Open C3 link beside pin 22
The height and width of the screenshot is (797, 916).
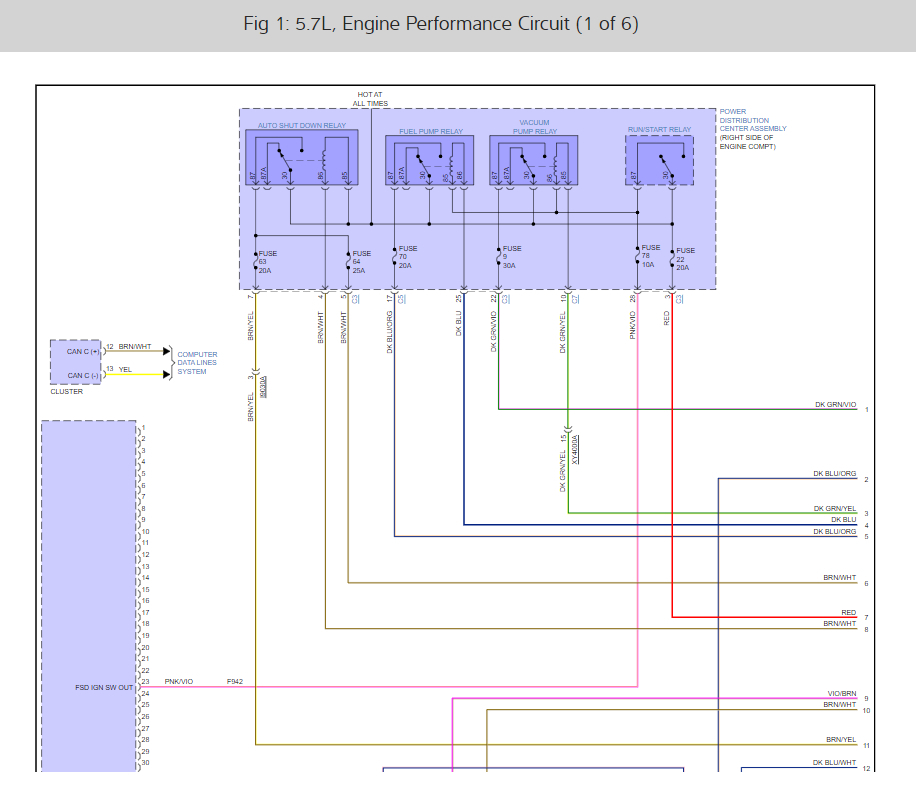pos(506,298)
